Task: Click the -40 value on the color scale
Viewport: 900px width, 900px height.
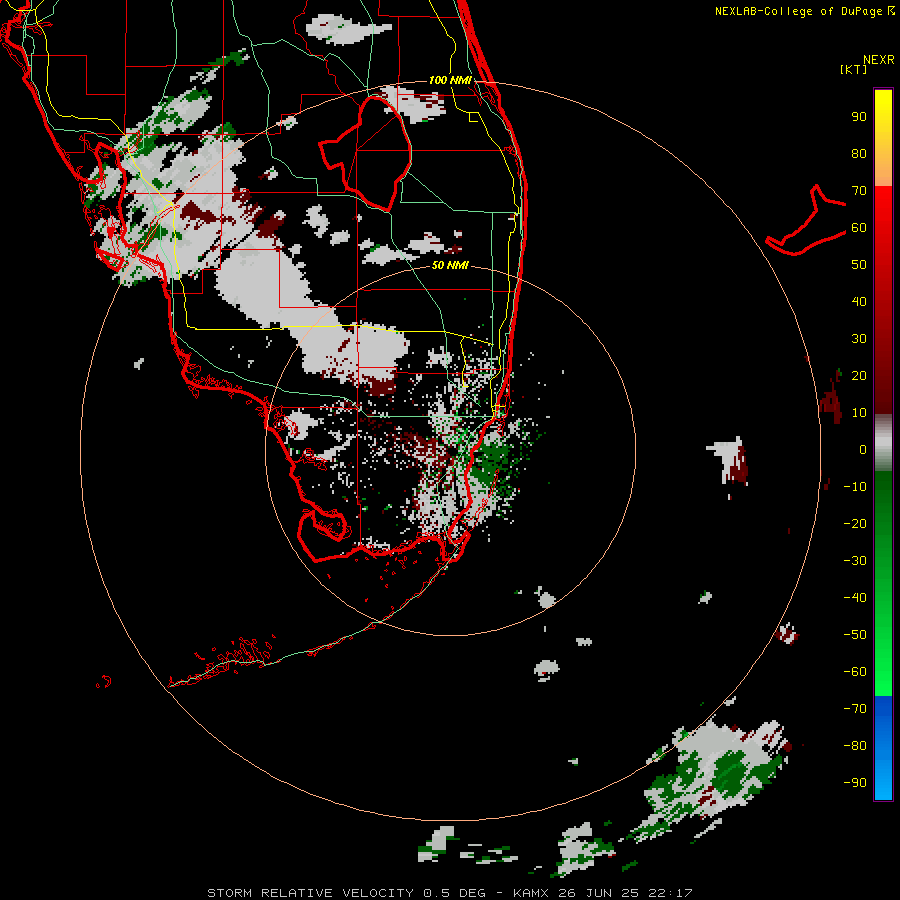Action: coord(855,598)
